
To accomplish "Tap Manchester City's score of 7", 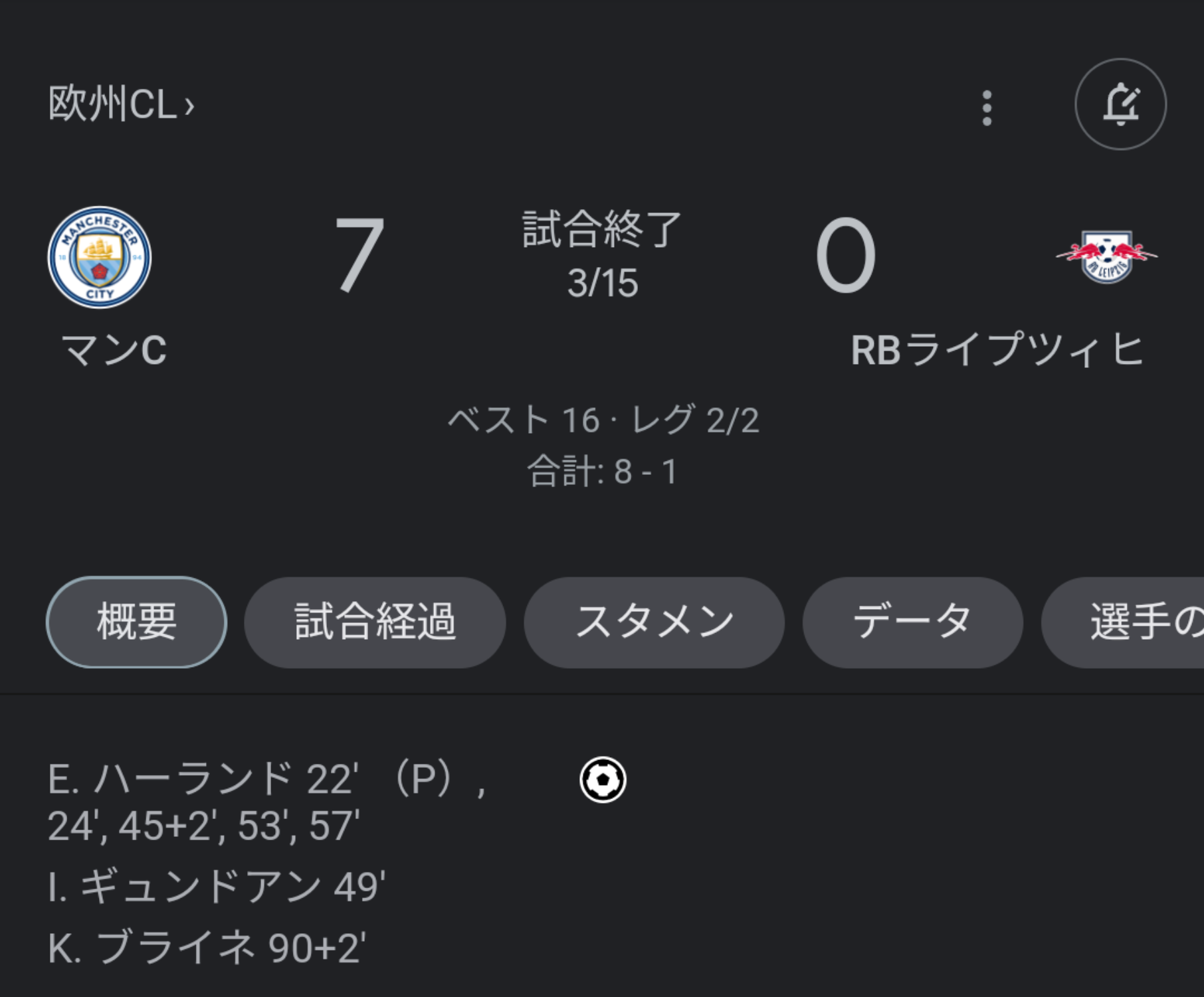I will point(359,254).
